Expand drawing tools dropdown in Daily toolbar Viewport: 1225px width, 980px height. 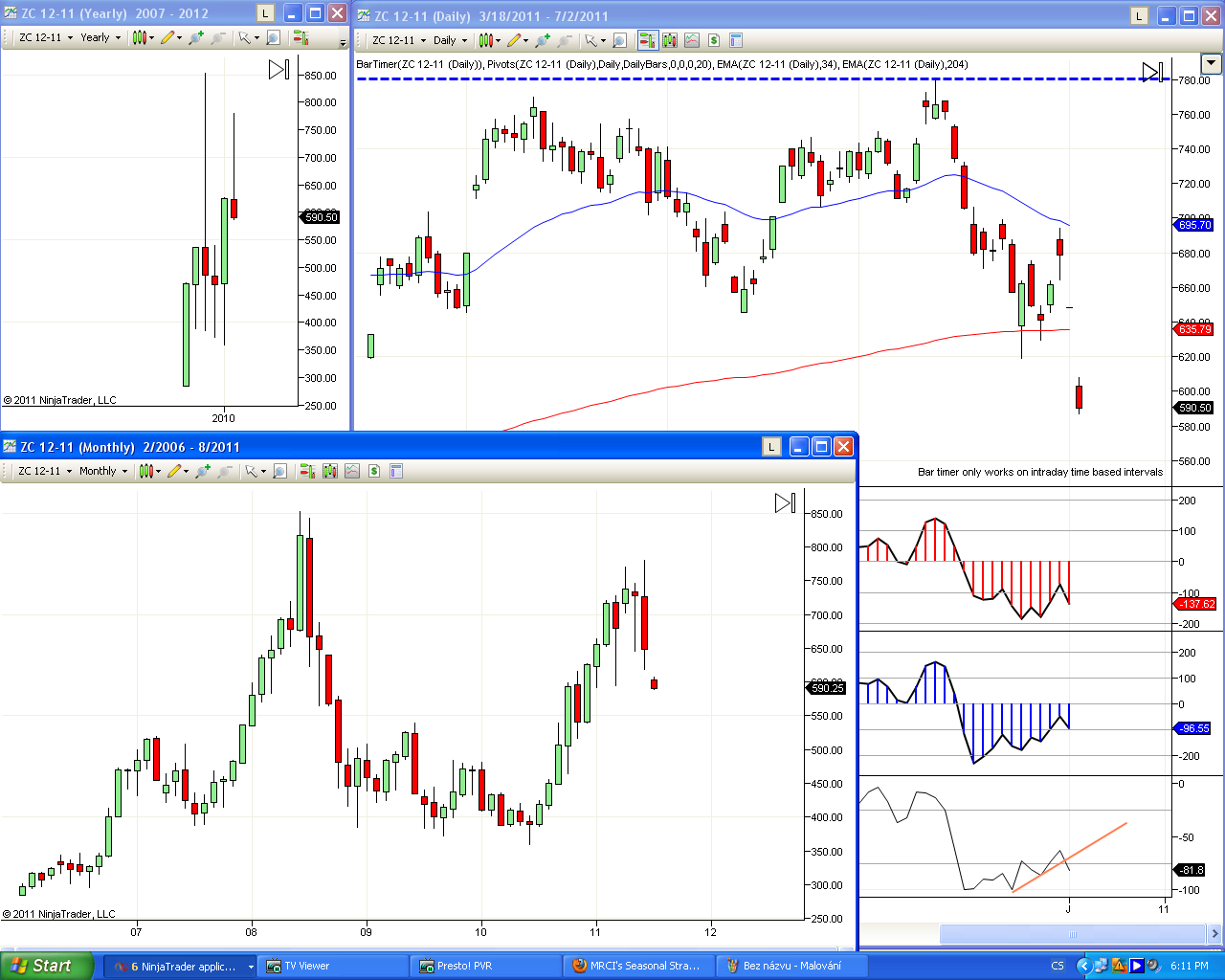point(526,40)
